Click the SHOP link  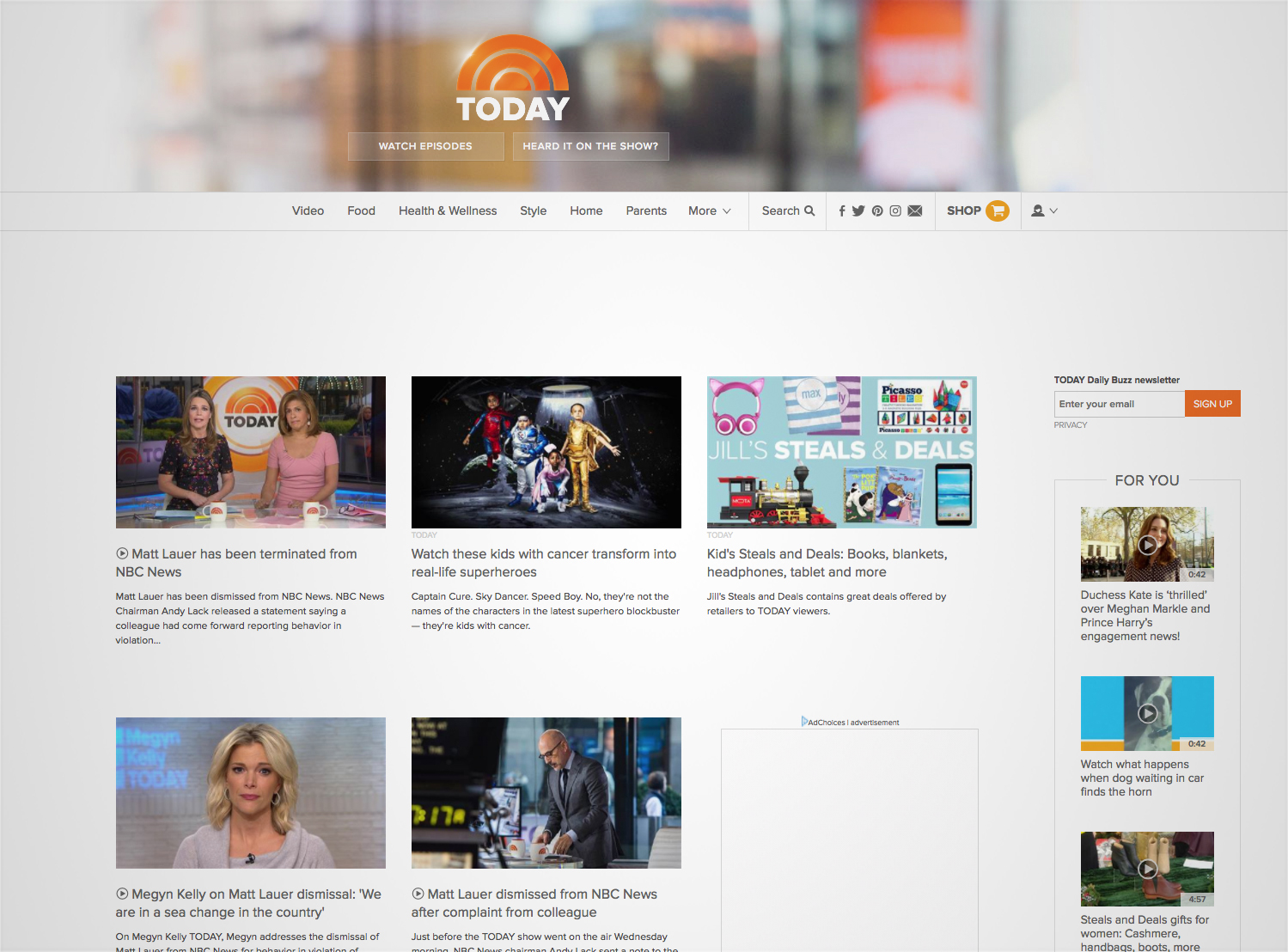(964, 211)
